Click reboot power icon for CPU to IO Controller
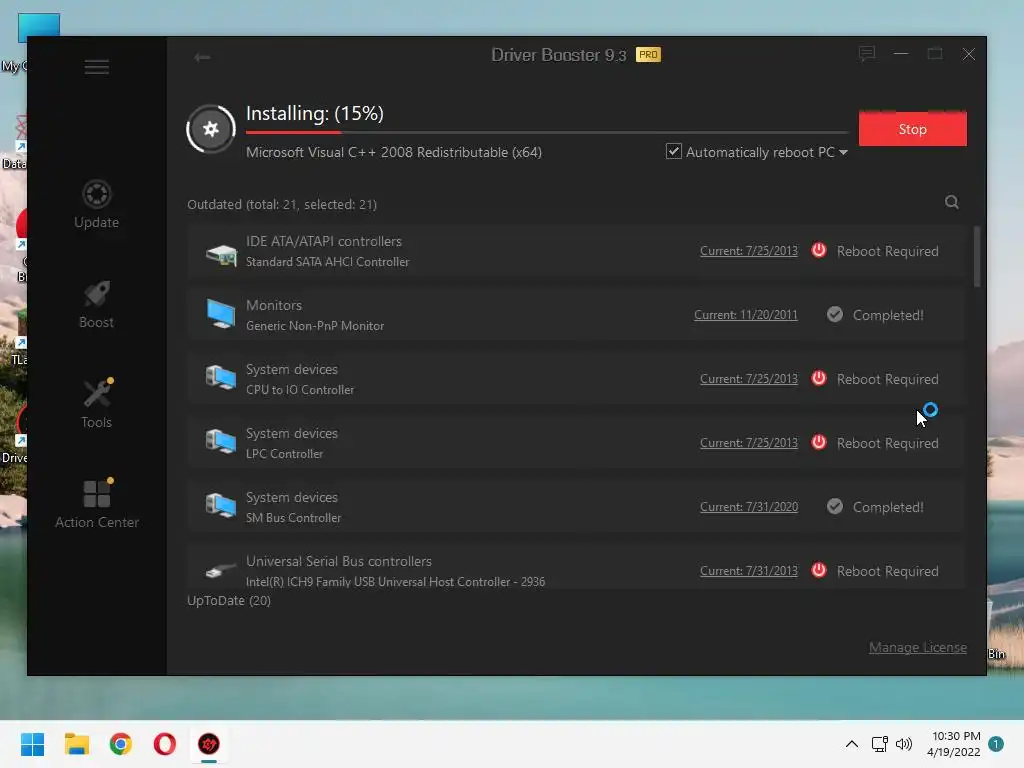The width and height of the screenshot is (1024, 768). pos(818,378)
